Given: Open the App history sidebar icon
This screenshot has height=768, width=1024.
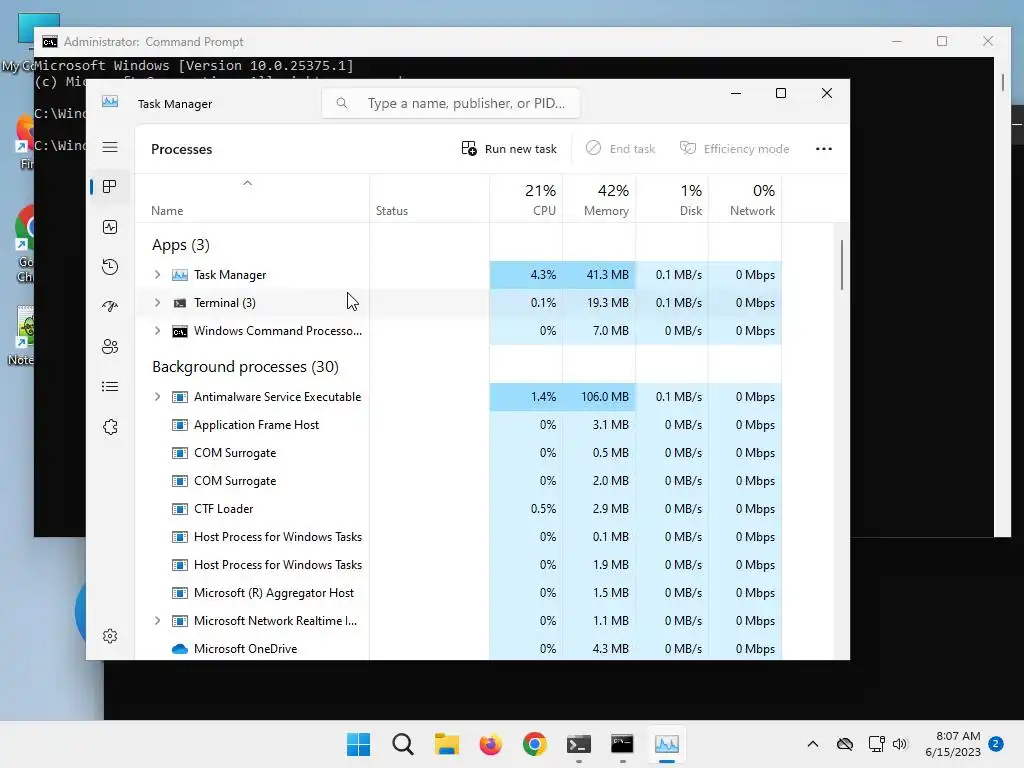Looking at the screenshot, I should tap(110, 267).
